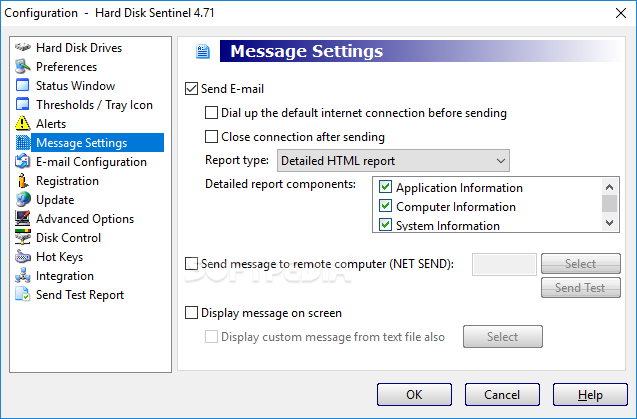Enable dial up default internet connection option

[x=211, y=113]
